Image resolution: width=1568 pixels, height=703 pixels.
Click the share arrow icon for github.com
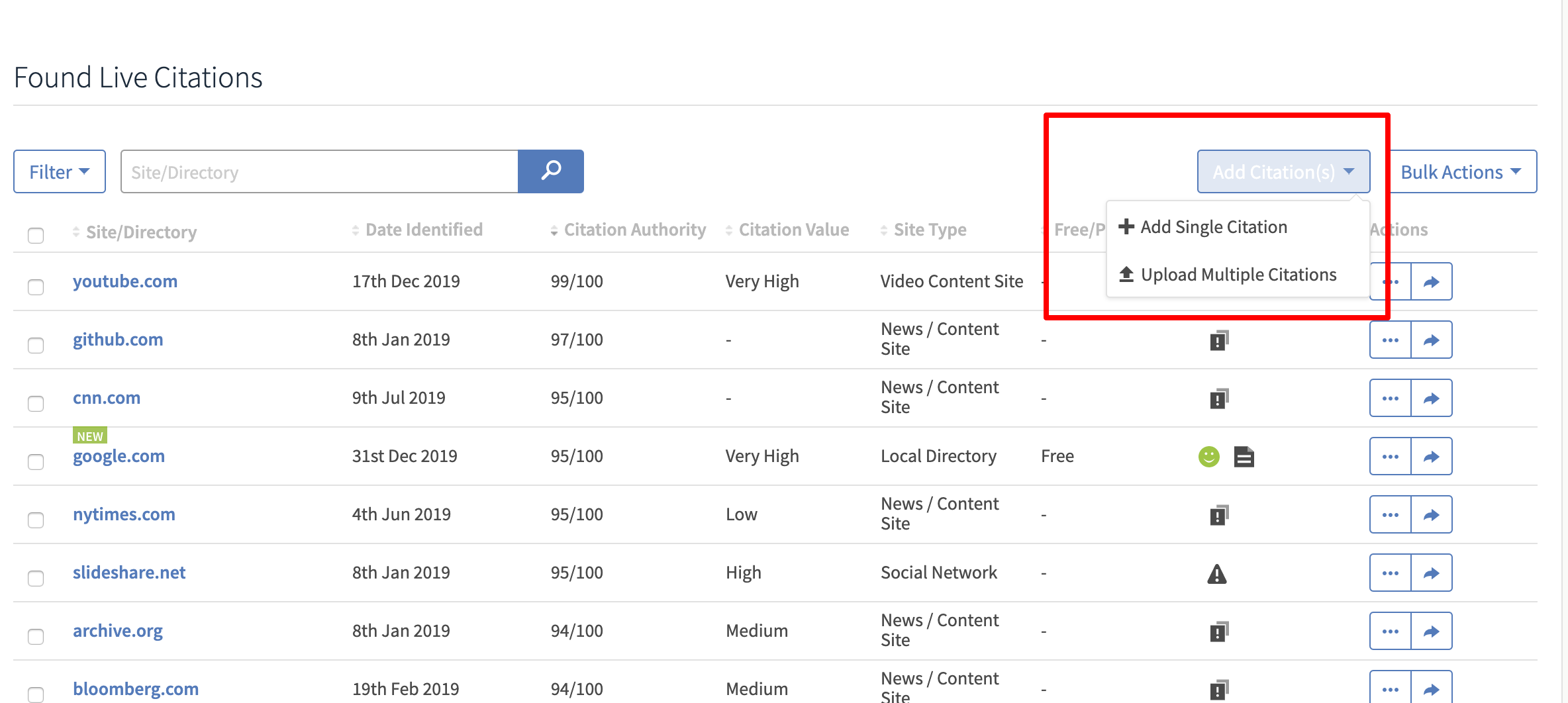(x=1432, y=340)
